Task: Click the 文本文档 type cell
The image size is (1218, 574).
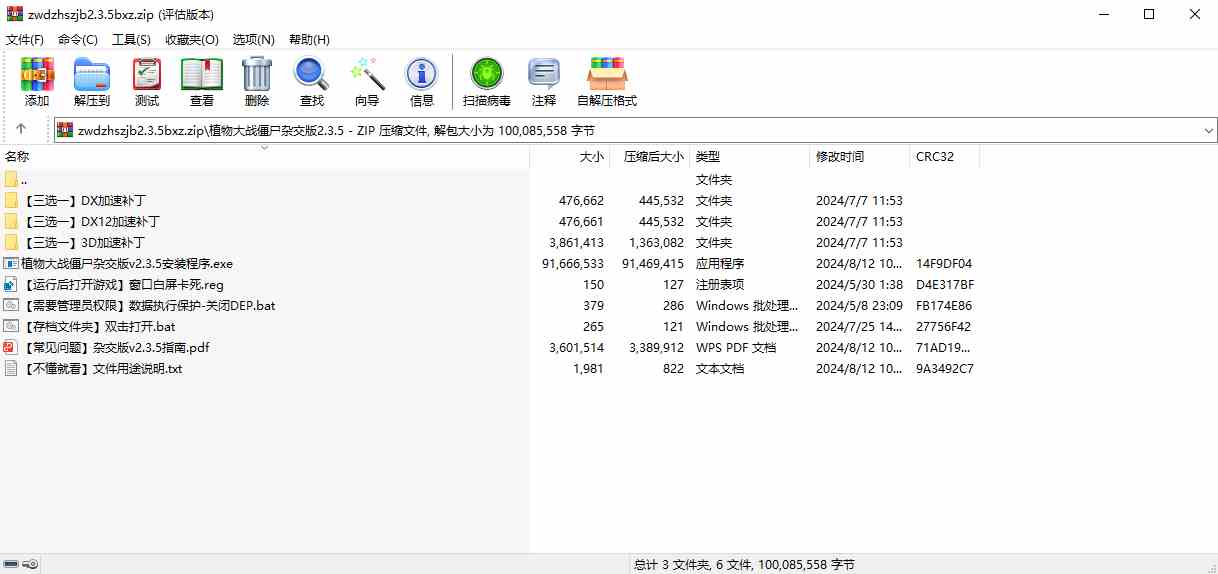Action: click(x=720, y=369)
